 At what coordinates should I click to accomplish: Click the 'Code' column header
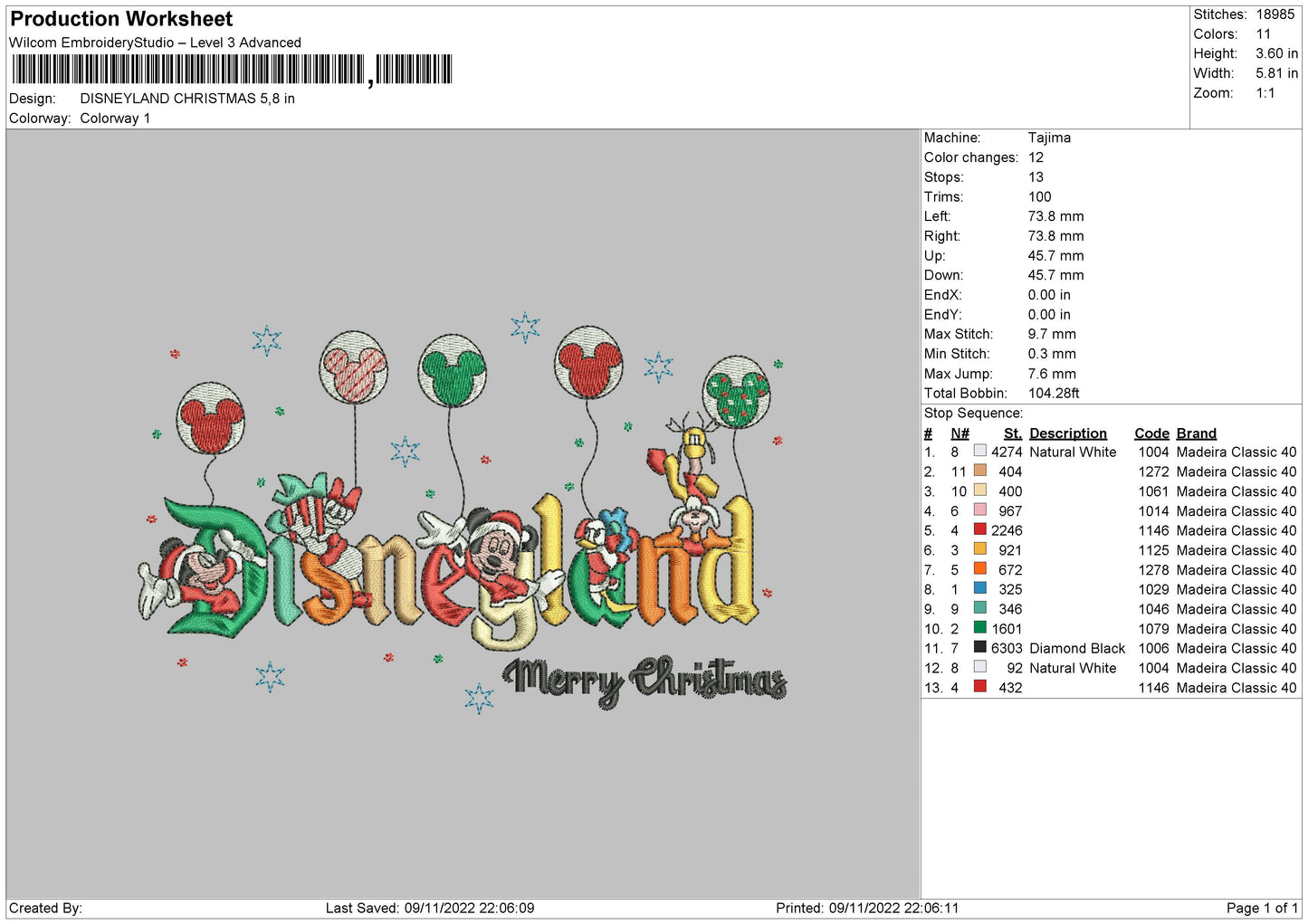click(x=1151, y=433)
